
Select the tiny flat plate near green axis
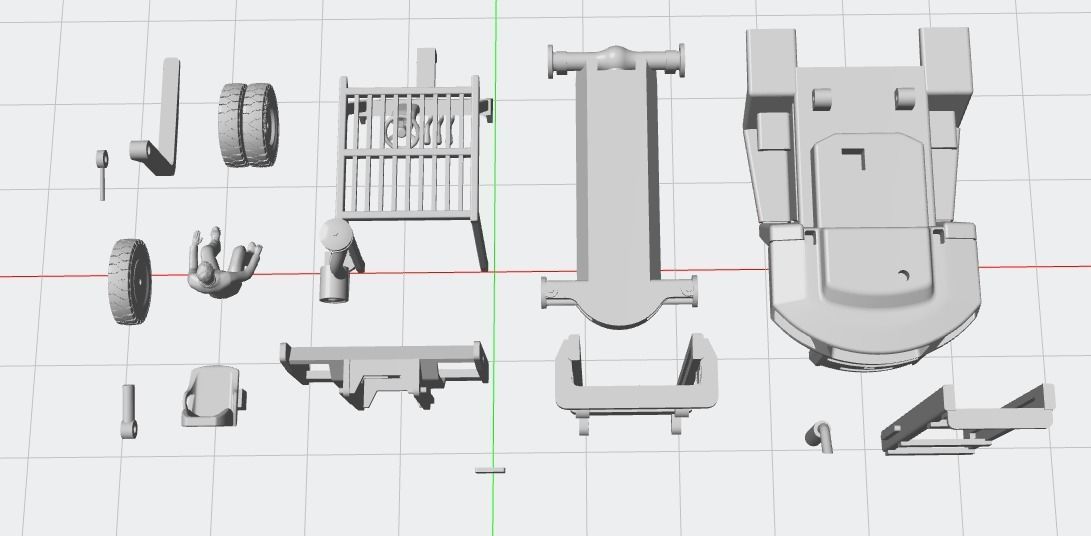[x=490, y=471]
